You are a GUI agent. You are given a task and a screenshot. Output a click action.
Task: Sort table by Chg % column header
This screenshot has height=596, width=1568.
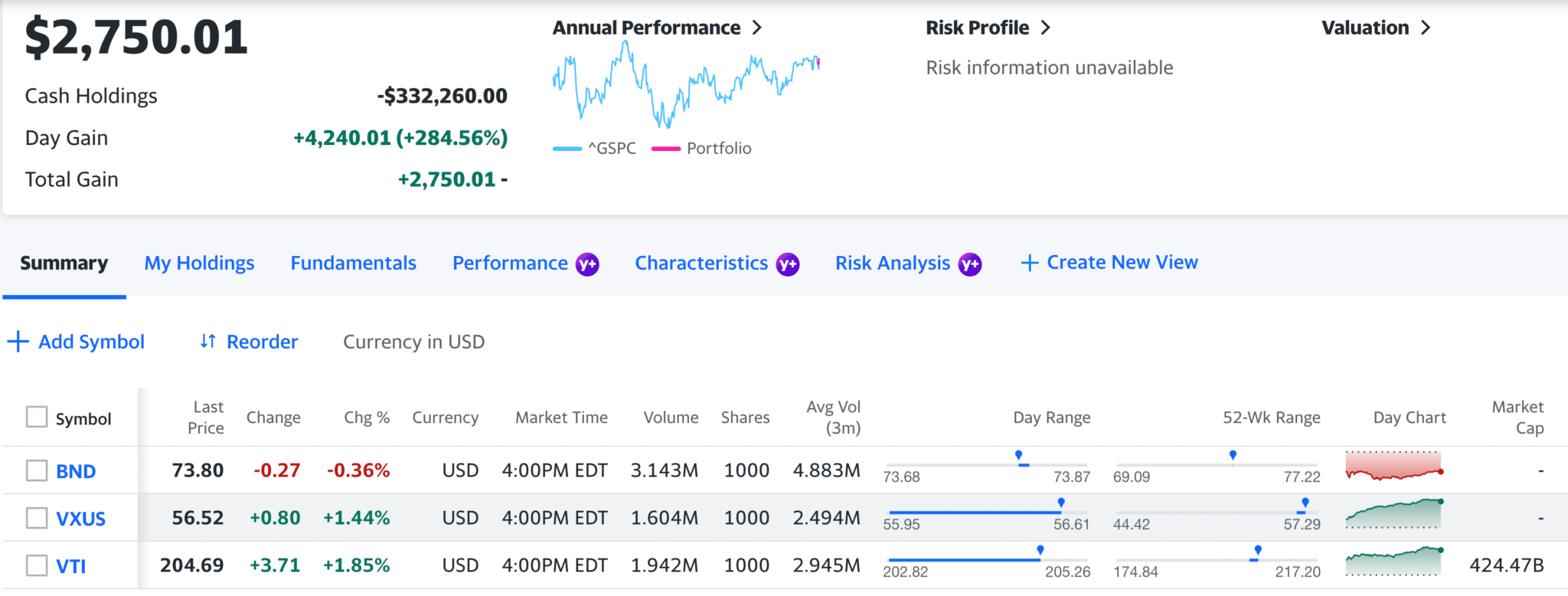[367, 418]
